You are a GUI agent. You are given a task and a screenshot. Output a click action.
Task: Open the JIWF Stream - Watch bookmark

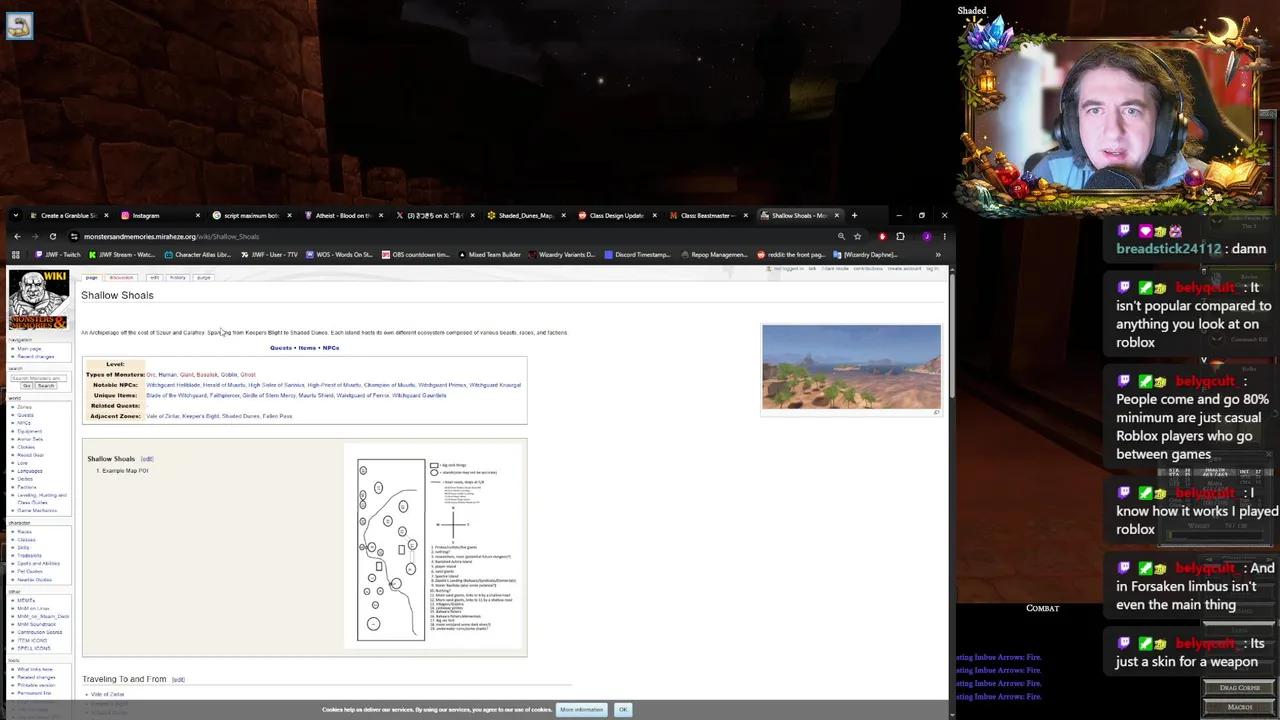[x=121, y=255]
